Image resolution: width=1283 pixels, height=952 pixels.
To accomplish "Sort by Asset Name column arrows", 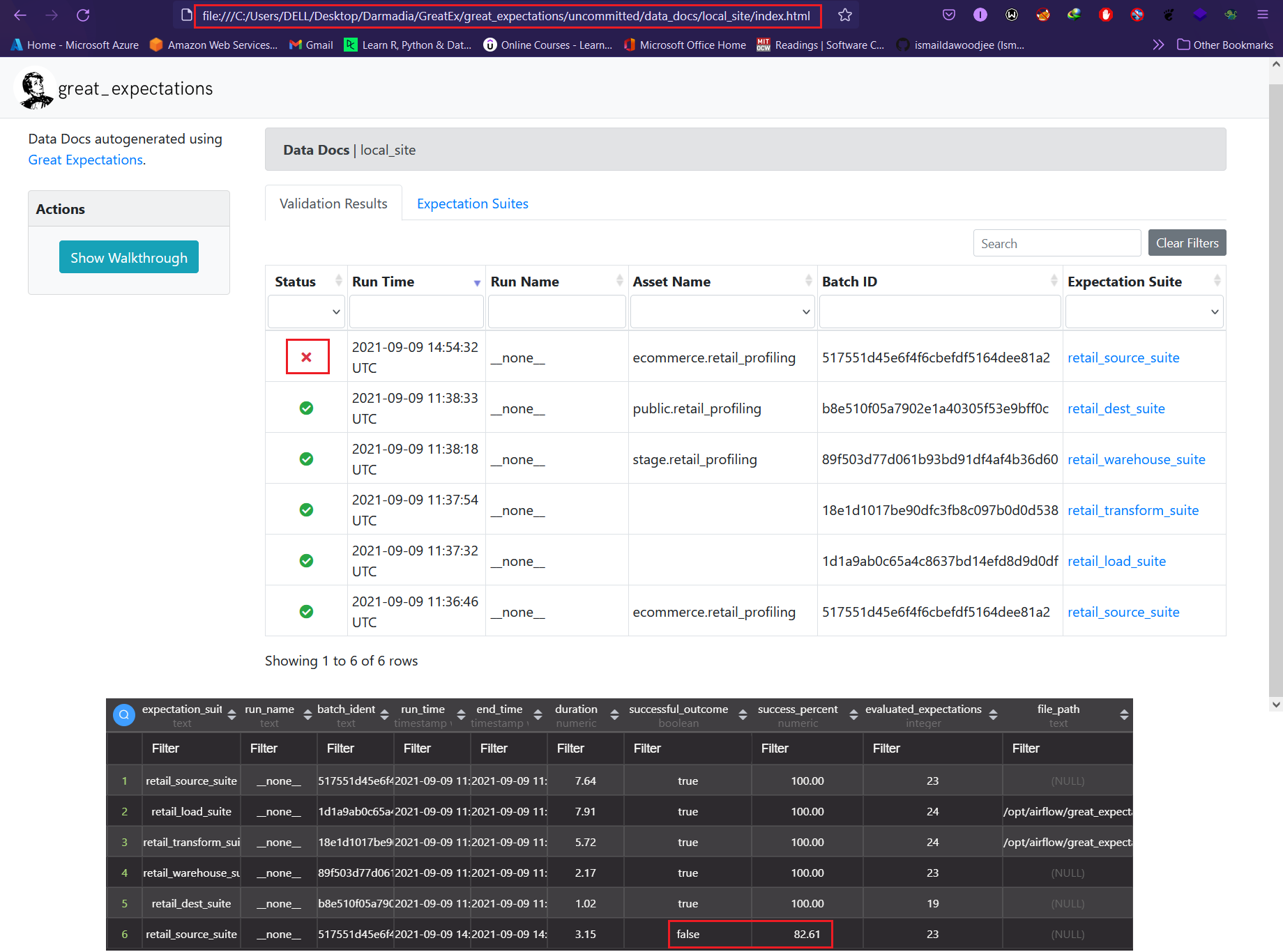I will point(809,281).
